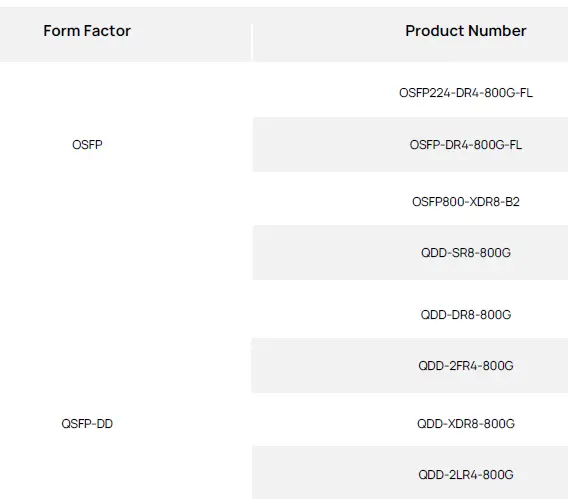
Task: Select the QSFP-DD form factor cell
Action: click(x=87, y=423)
